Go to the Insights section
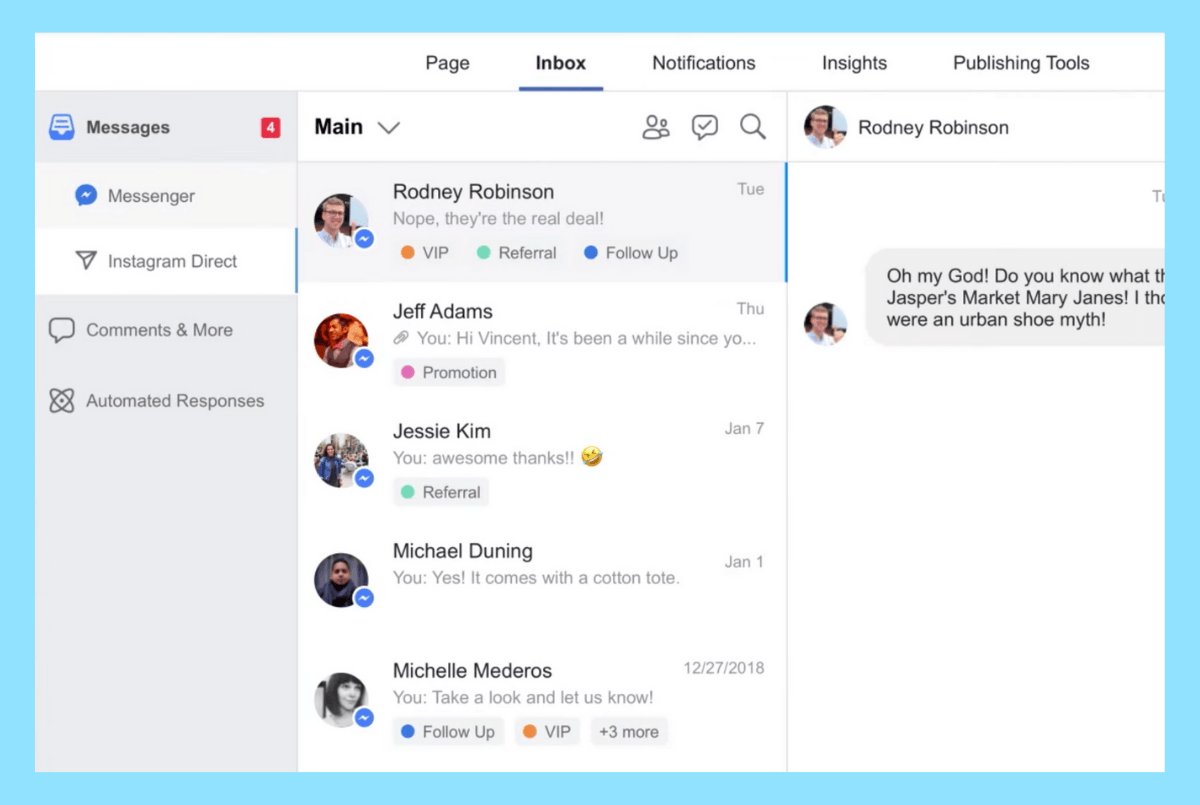The image size is (1200, 805). pyautogui.click(x=854, y=63)
